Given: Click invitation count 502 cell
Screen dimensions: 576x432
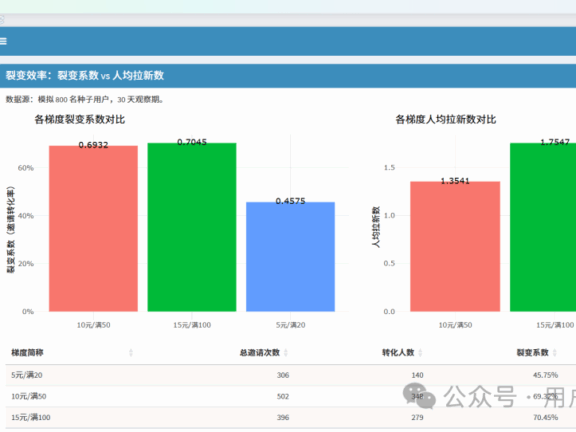Looking at the screenshot, I should [283, 396].
